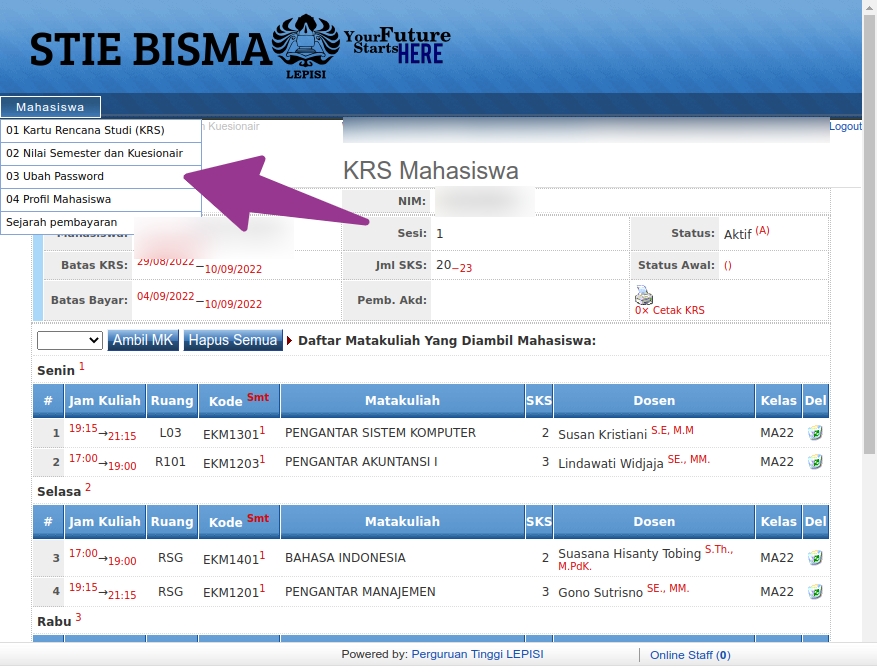877x666 pixels.
Task: Click the course code EKM1401
Action: point(231,559)
